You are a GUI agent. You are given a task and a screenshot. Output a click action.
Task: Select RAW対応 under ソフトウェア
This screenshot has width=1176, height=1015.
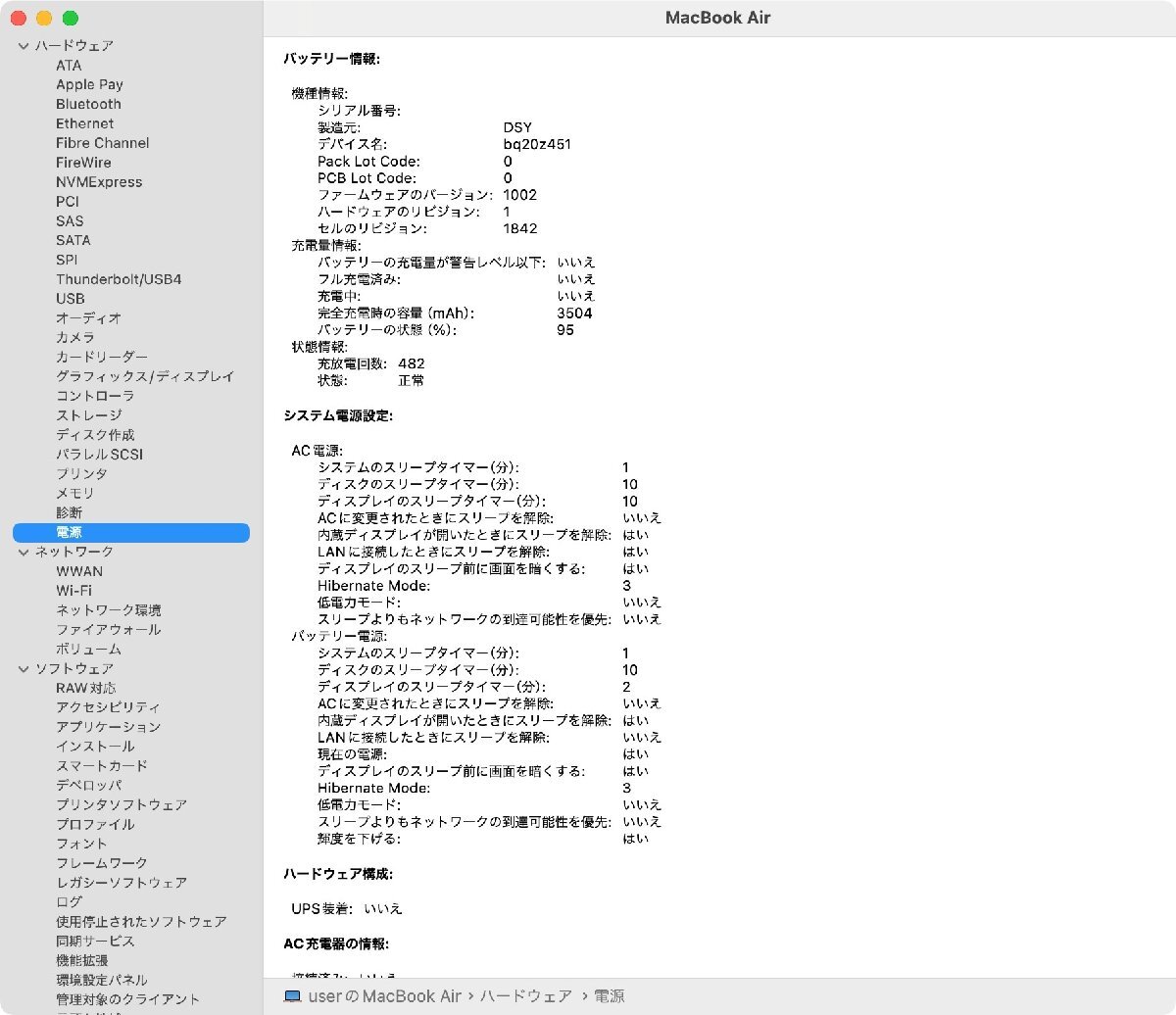click(85, 689)
